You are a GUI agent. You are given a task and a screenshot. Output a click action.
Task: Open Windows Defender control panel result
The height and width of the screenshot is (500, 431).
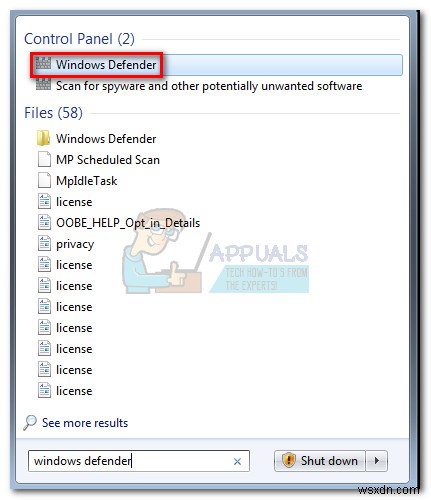[x=216, y=65]
